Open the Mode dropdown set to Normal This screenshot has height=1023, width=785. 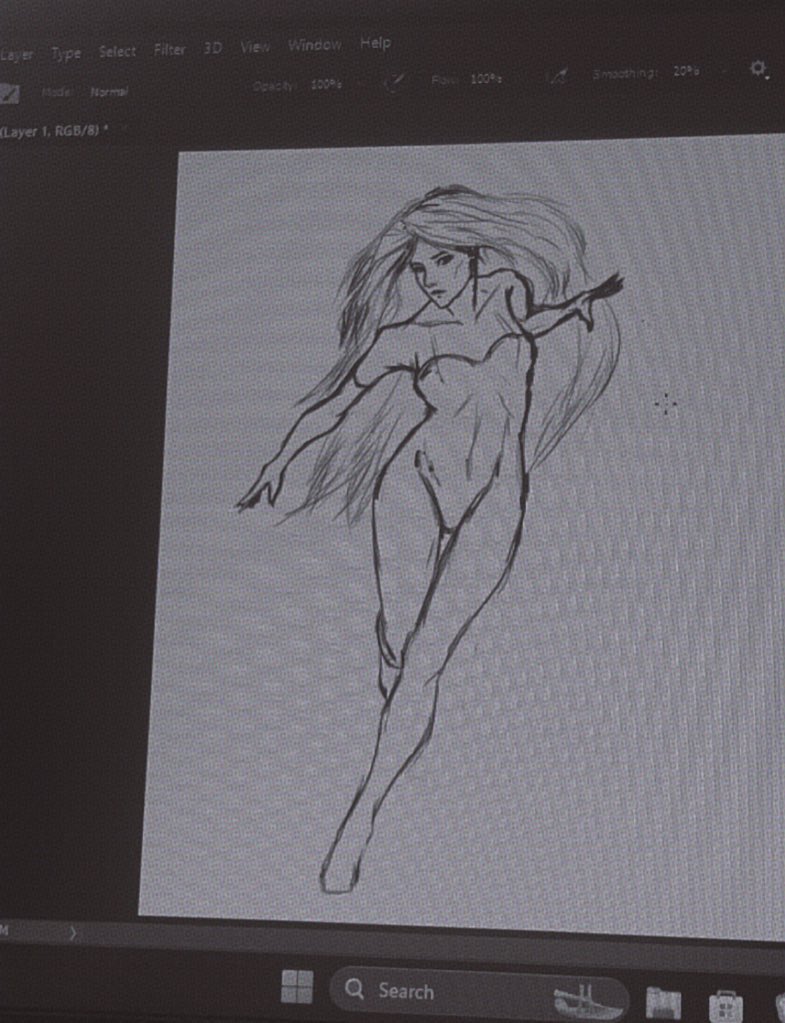point(109,92)
